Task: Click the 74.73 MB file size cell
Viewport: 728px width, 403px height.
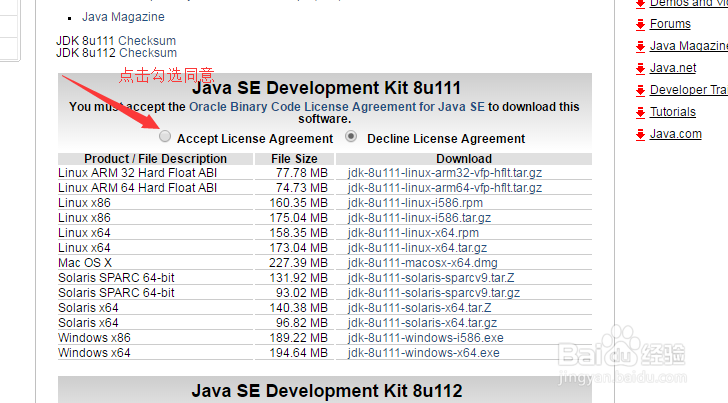Action: (x=302, y=188)
